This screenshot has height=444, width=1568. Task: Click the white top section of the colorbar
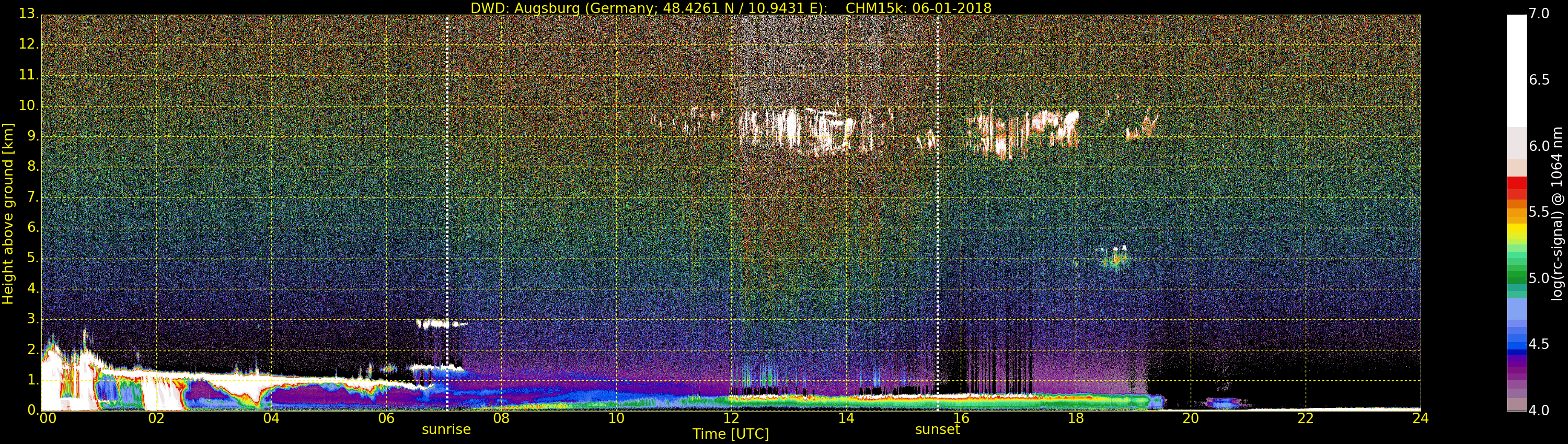tap(1516, 71)
